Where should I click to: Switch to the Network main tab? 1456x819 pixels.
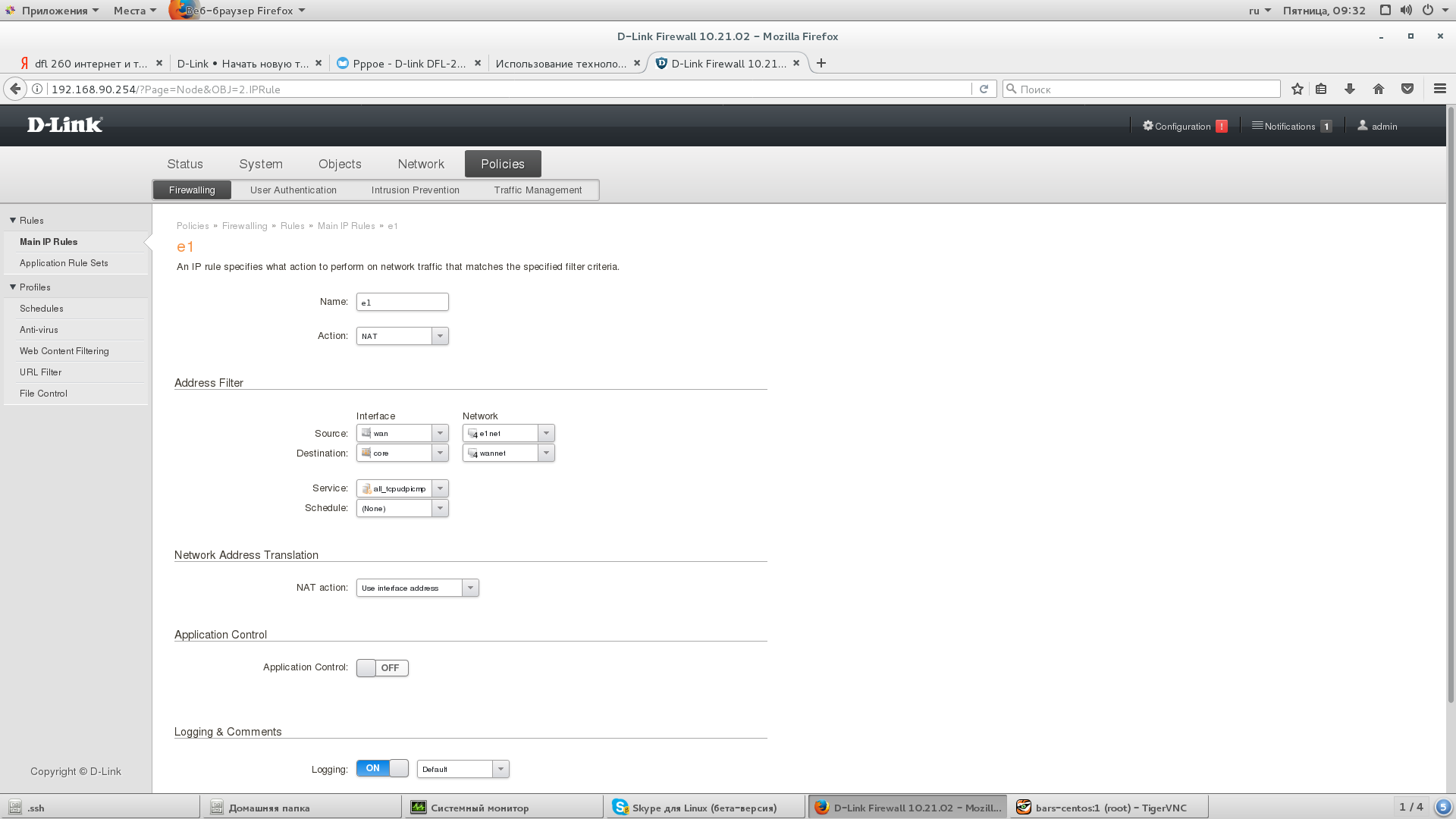pyautogui.click(x=421, y=164)
